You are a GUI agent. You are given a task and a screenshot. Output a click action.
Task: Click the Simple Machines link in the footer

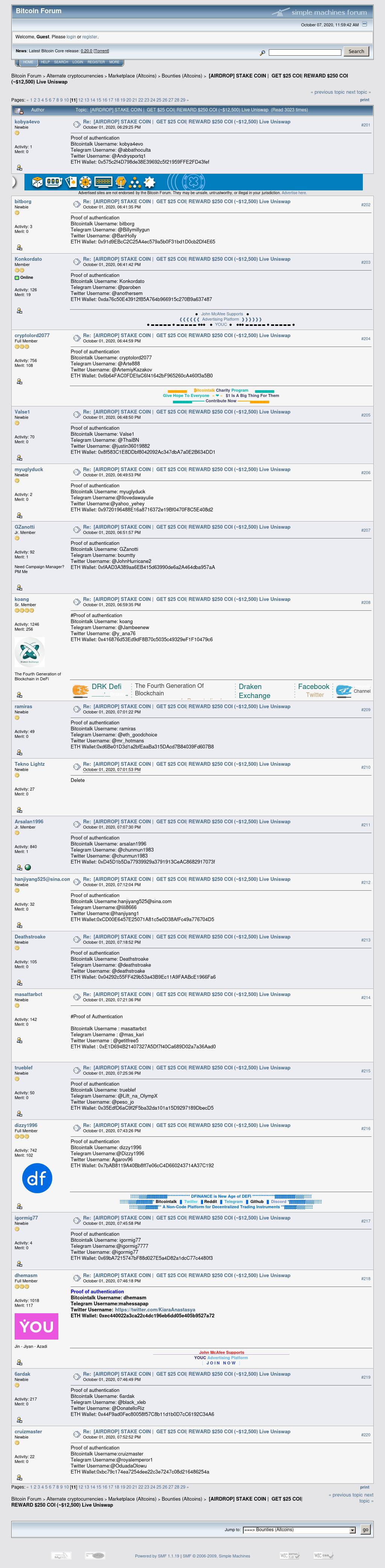pos(234,1556)
